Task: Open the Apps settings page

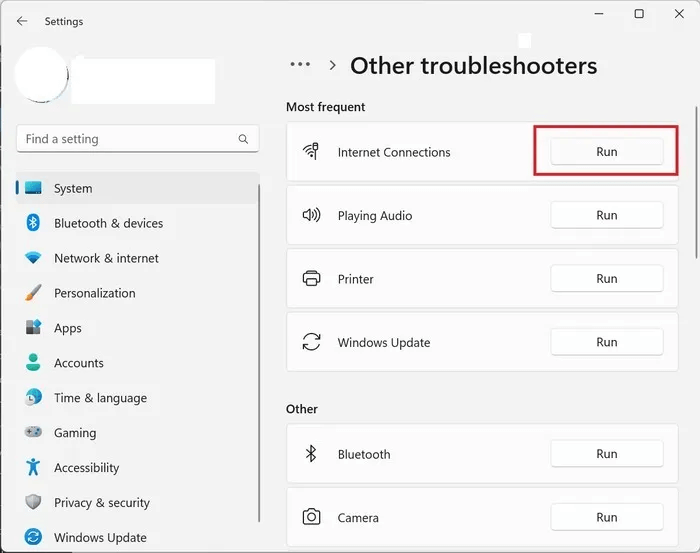Action: point(138,328)
